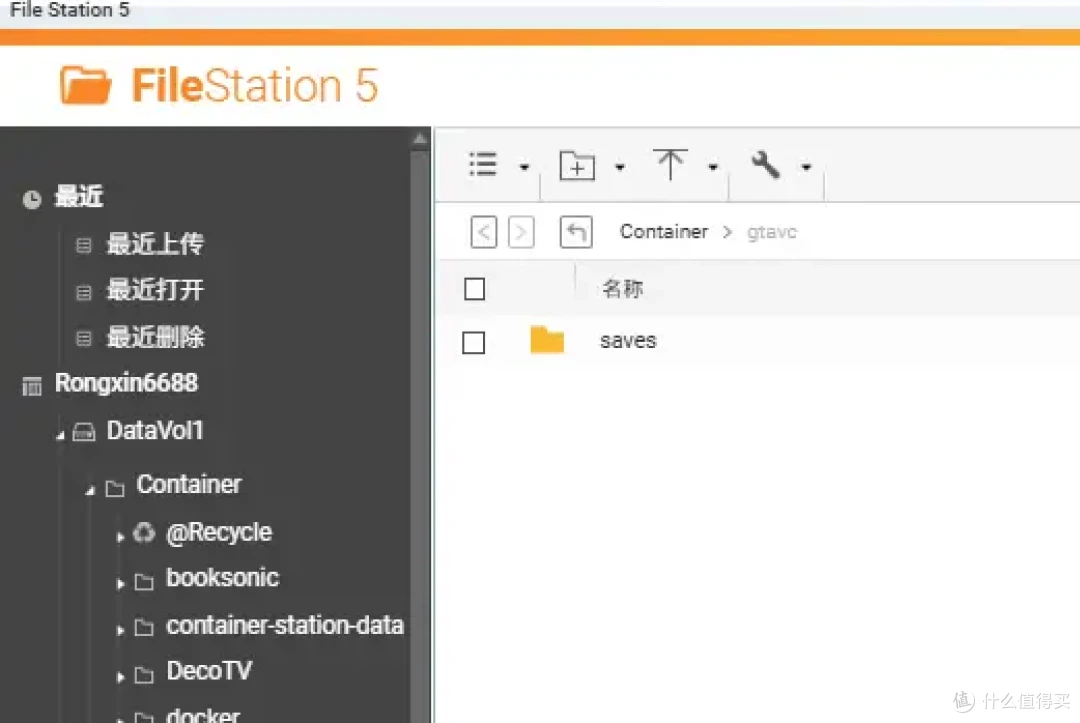Open 最近上传 in the sidebar
This screenshot has width=1080, height=723.
155,243
